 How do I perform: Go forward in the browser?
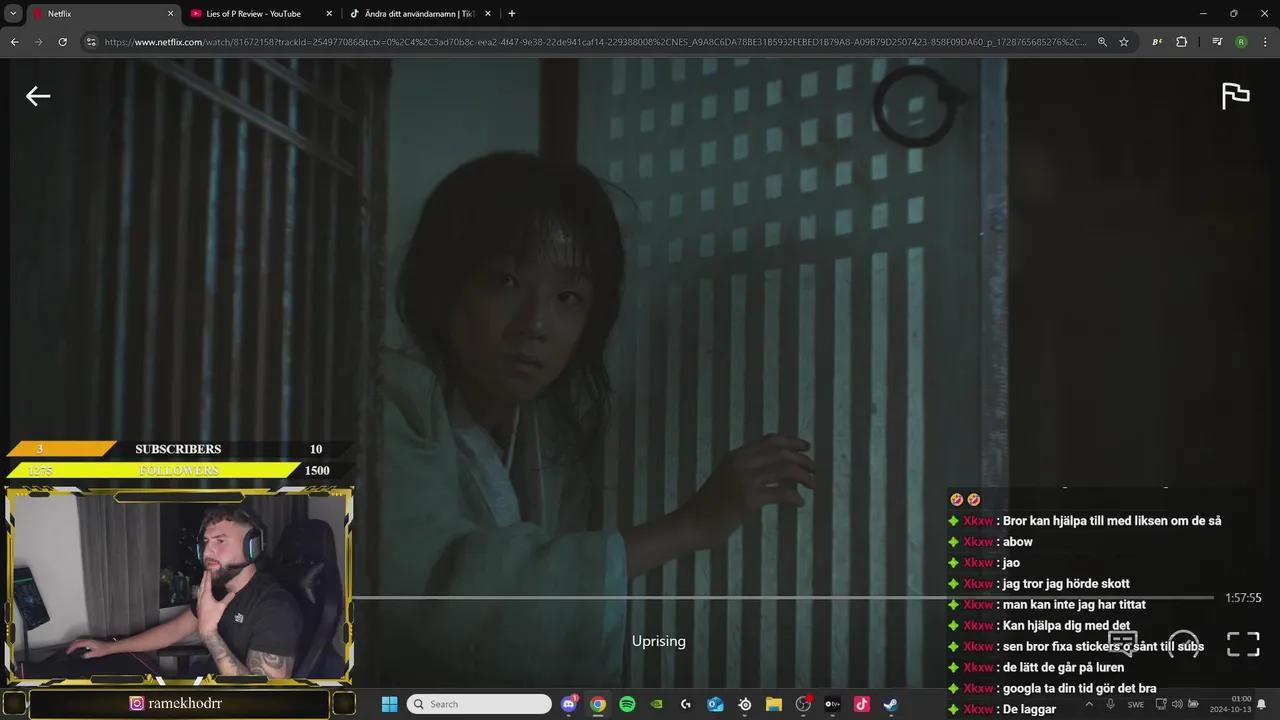tap(38, 42)
